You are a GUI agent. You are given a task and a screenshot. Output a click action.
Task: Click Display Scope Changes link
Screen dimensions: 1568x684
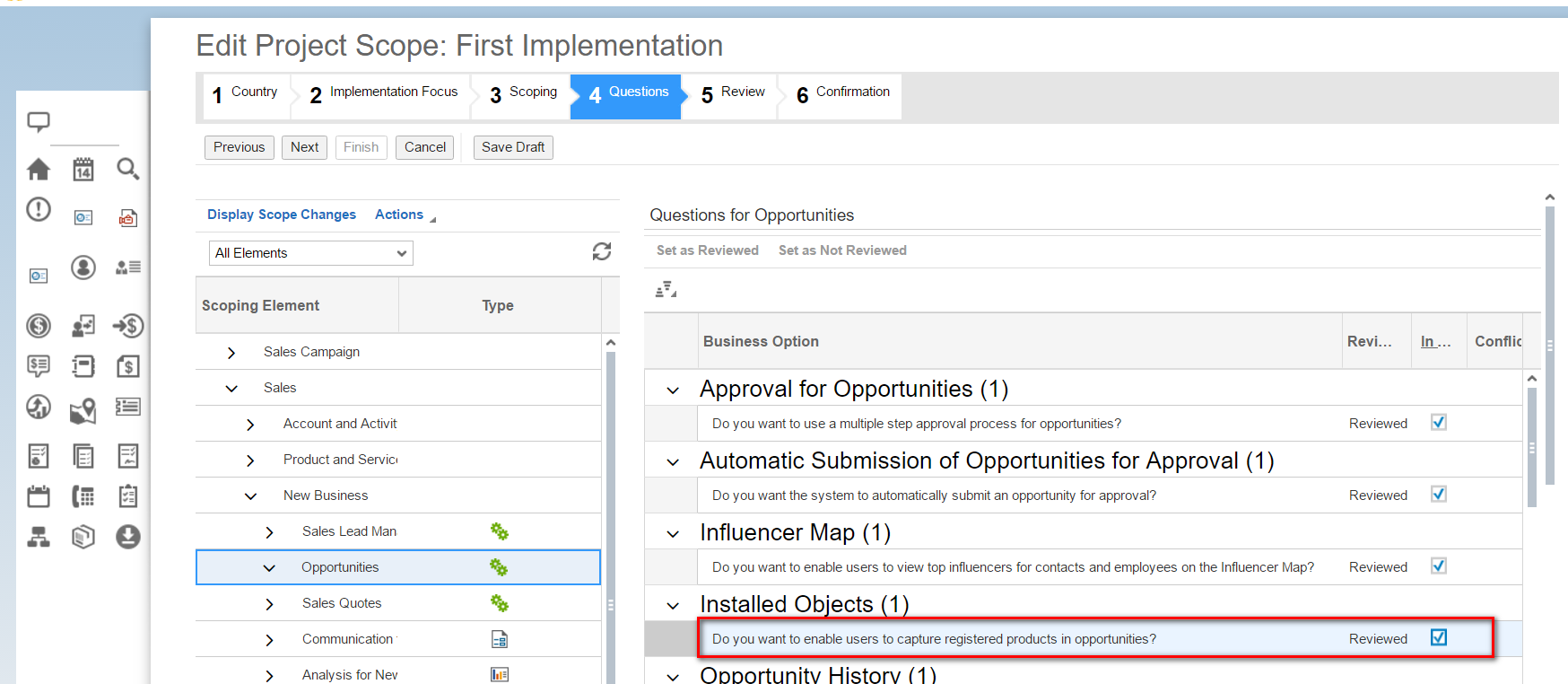pos(282,215)
